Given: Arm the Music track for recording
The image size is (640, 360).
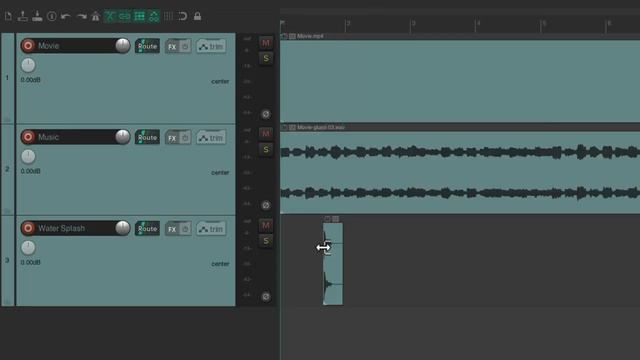Looking at the screenshot, I should click(28, 137).
